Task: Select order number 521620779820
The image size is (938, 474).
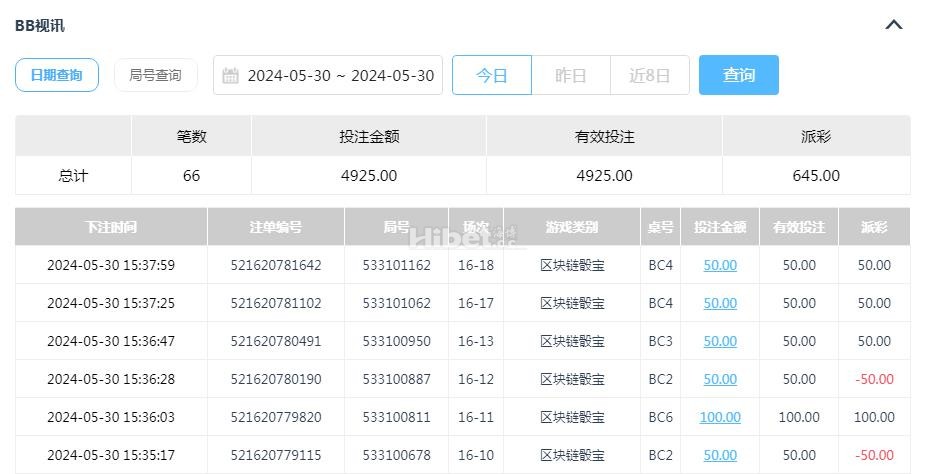Action: (x=276, y=417)
